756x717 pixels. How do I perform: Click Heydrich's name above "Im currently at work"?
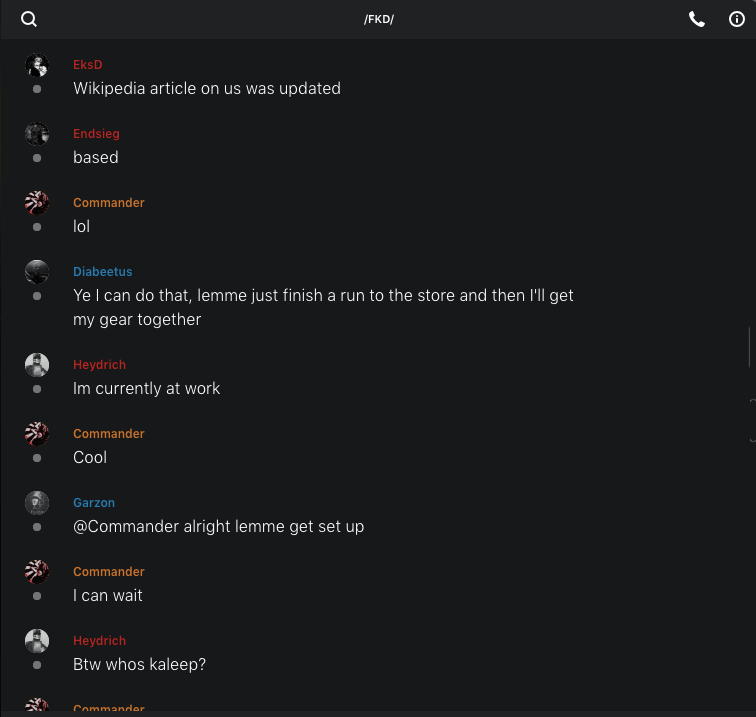(x=97, y=365)
